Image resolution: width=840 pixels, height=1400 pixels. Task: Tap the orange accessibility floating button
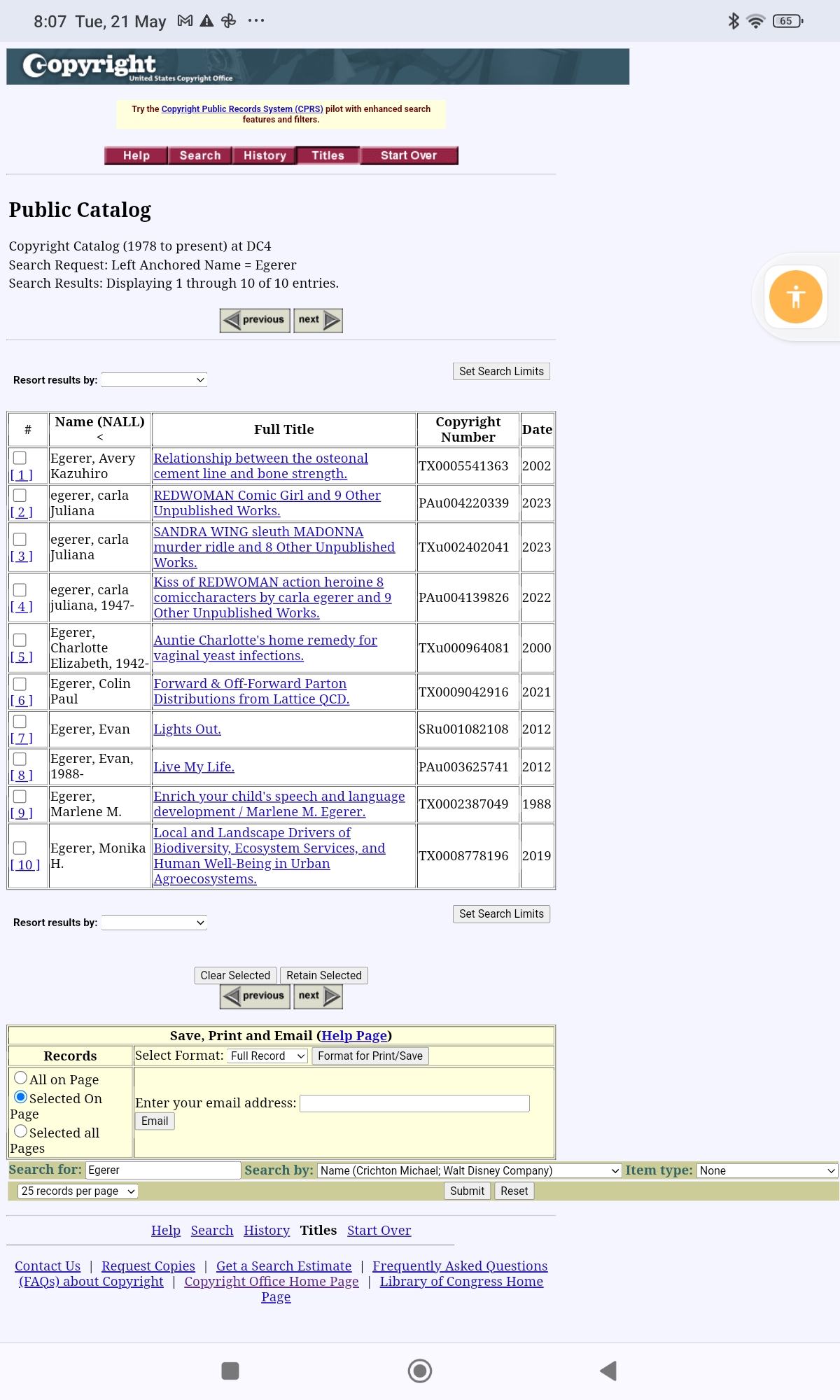click(x=795, y=297)
